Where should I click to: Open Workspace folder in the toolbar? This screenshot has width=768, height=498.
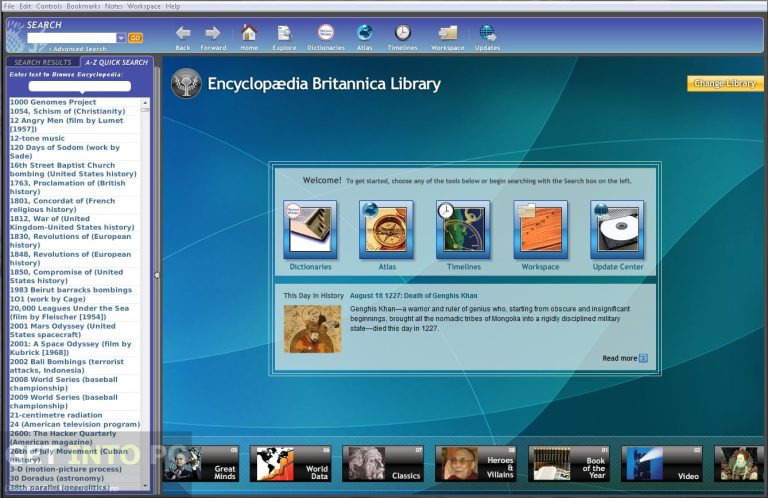coord(448,37)
